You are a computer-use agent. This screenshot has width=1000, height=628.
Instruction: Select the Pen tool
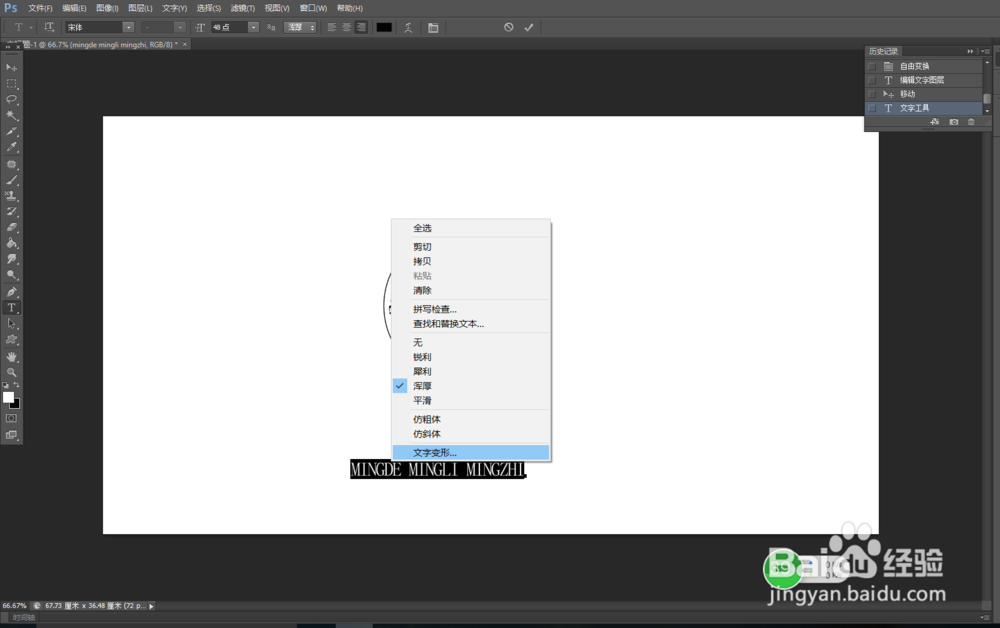point(11,292)
